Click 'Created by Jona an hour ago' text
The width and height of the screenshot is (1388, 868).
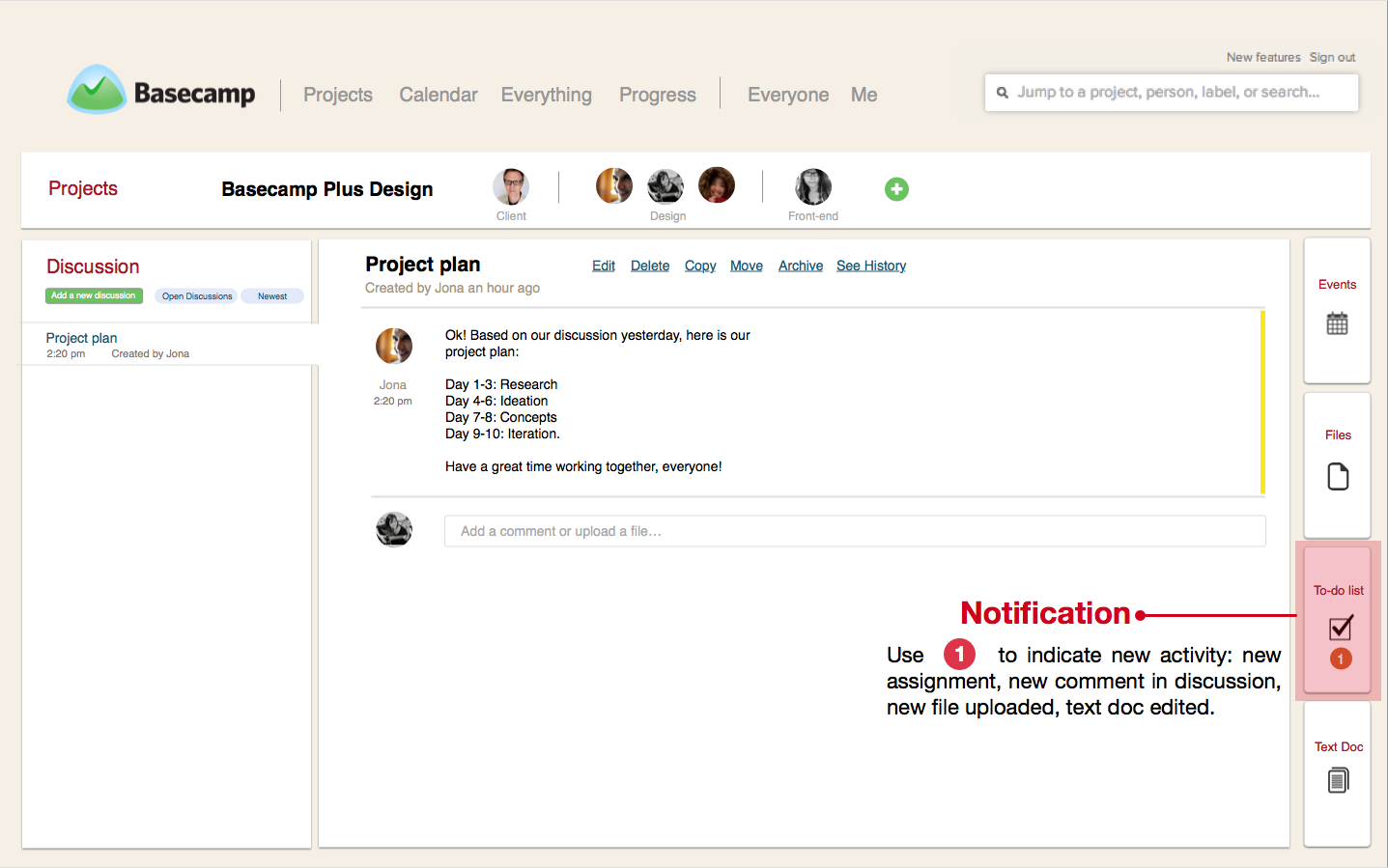pos(452,288)
